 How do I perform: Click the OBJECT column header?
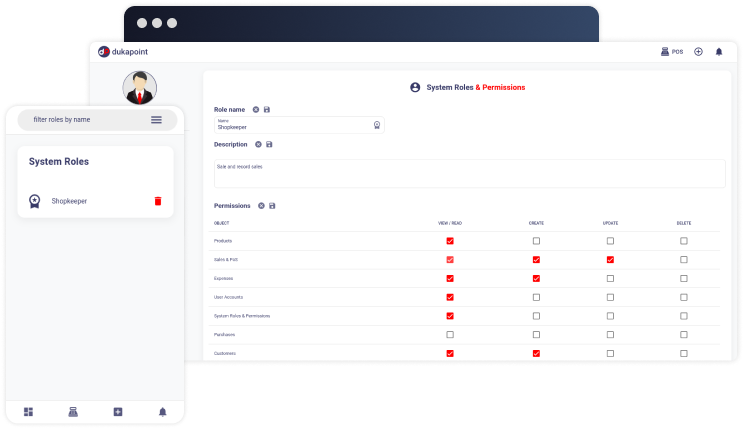[x=222, y=223]
